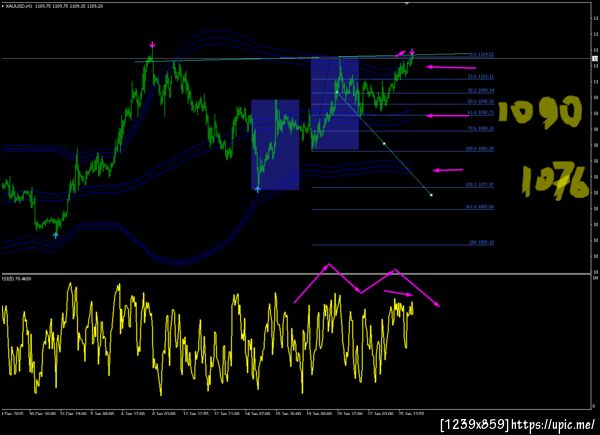Select the trend line's middle anchor point
Image resolution: width=600 pixels, height=435 pixels.
[x=384, y=144]
